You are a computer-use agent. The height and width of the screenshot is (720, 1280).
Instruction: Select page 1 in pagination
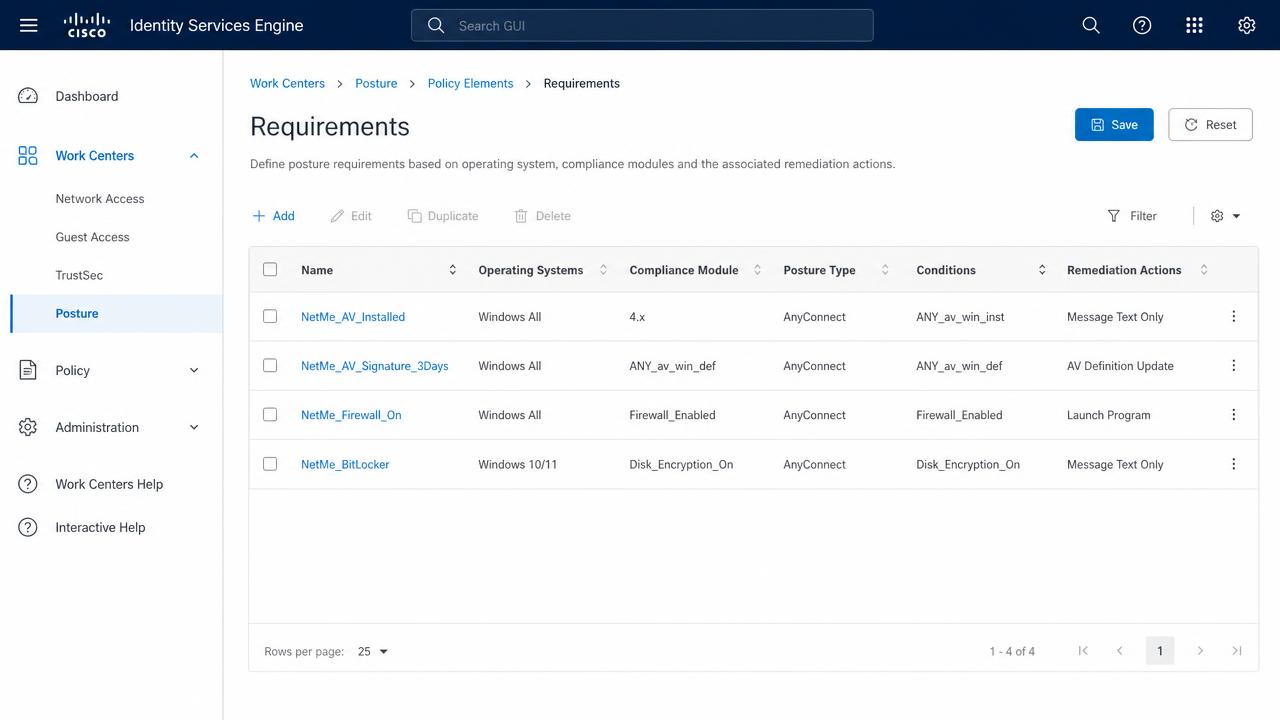pos(1160,651)
